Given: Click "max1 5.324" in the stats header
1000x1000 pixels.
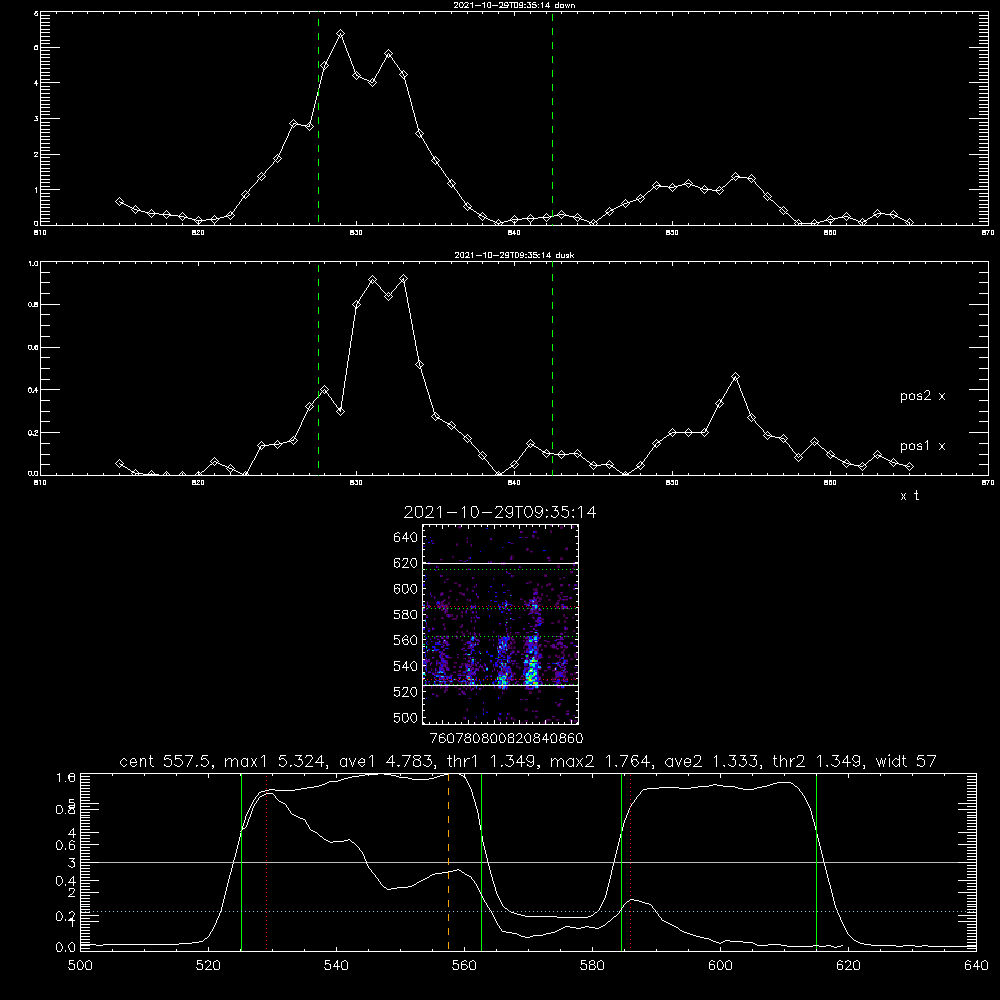Looking at the screenshot, I should pyautogui.click(x=275, y=761).
